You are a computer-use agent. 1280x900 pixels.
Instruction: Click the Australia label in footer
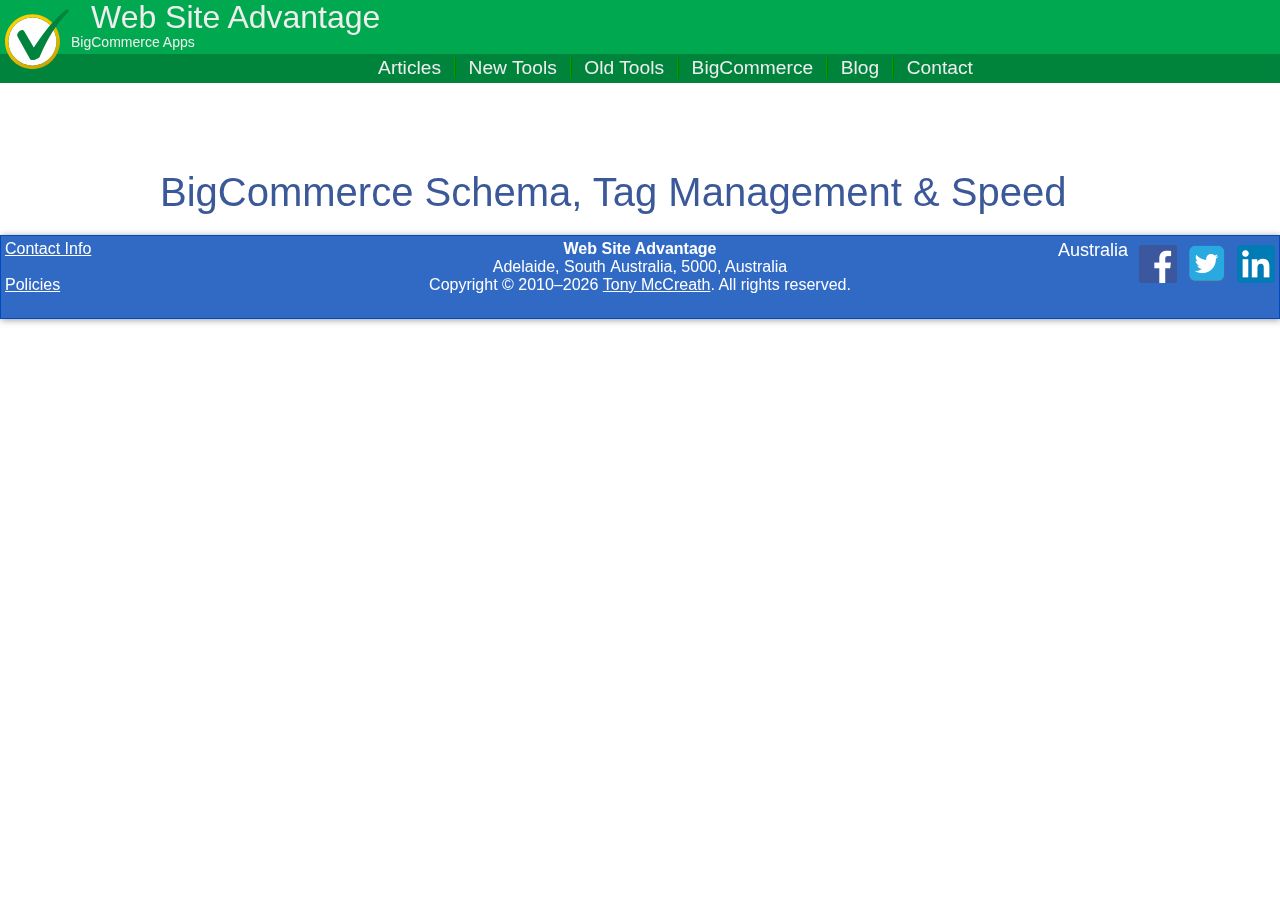(x=1093, y=250)
